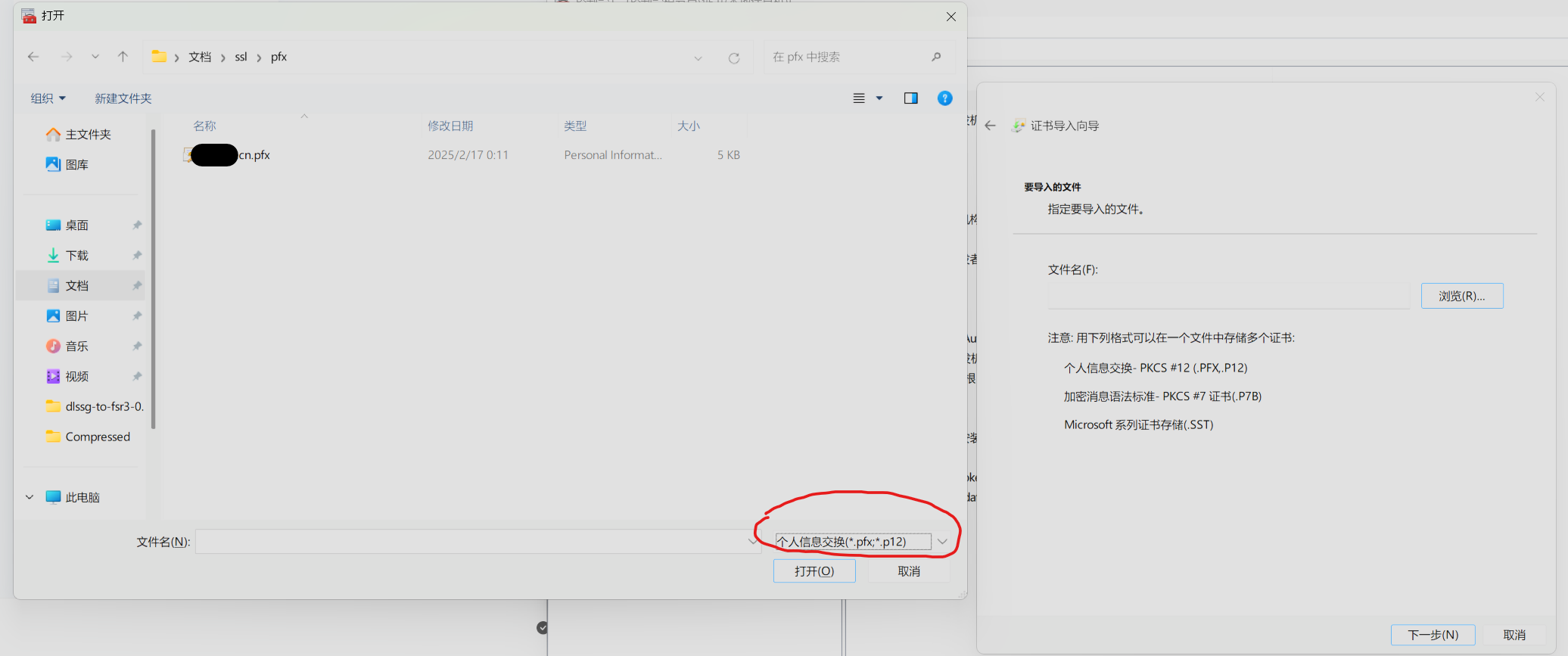The height and width of the screenshot is (656, 1568).
Task: Open the view options dropdown arrow
Action: click(879, 98)
